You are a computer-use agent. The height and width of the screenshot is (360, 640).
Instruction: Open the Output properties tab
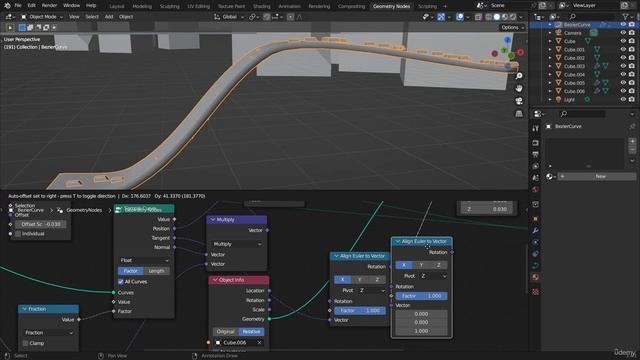(535, 154)
